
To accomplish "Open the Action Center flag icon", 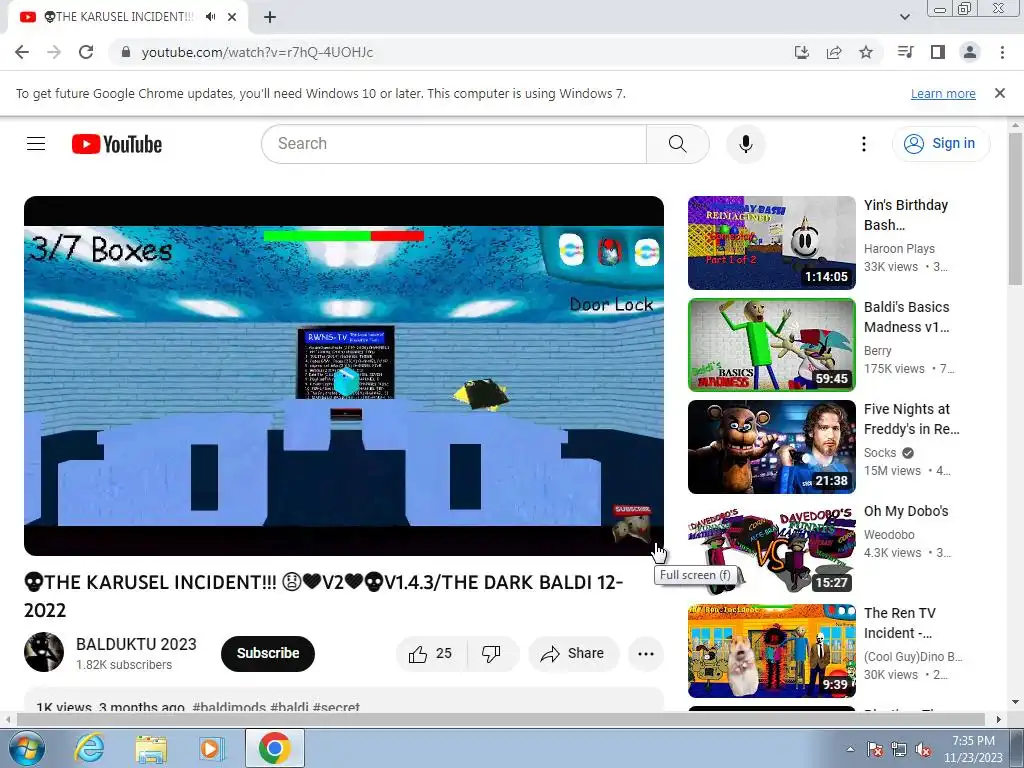I will tap(875, 749).
